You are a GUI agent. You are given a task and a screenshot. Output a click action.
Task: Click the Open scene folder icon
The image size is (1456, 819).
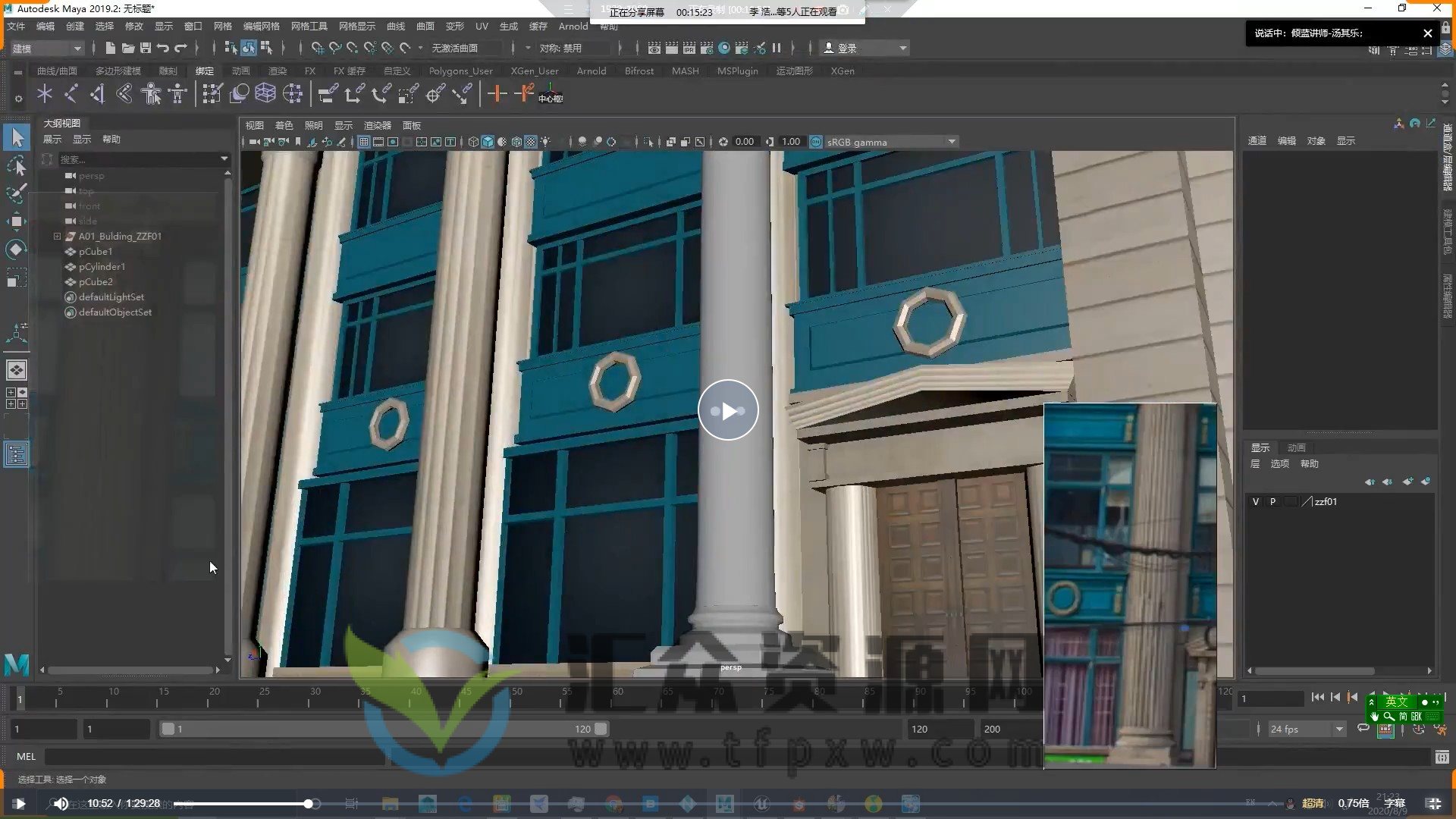click(127, 48)
